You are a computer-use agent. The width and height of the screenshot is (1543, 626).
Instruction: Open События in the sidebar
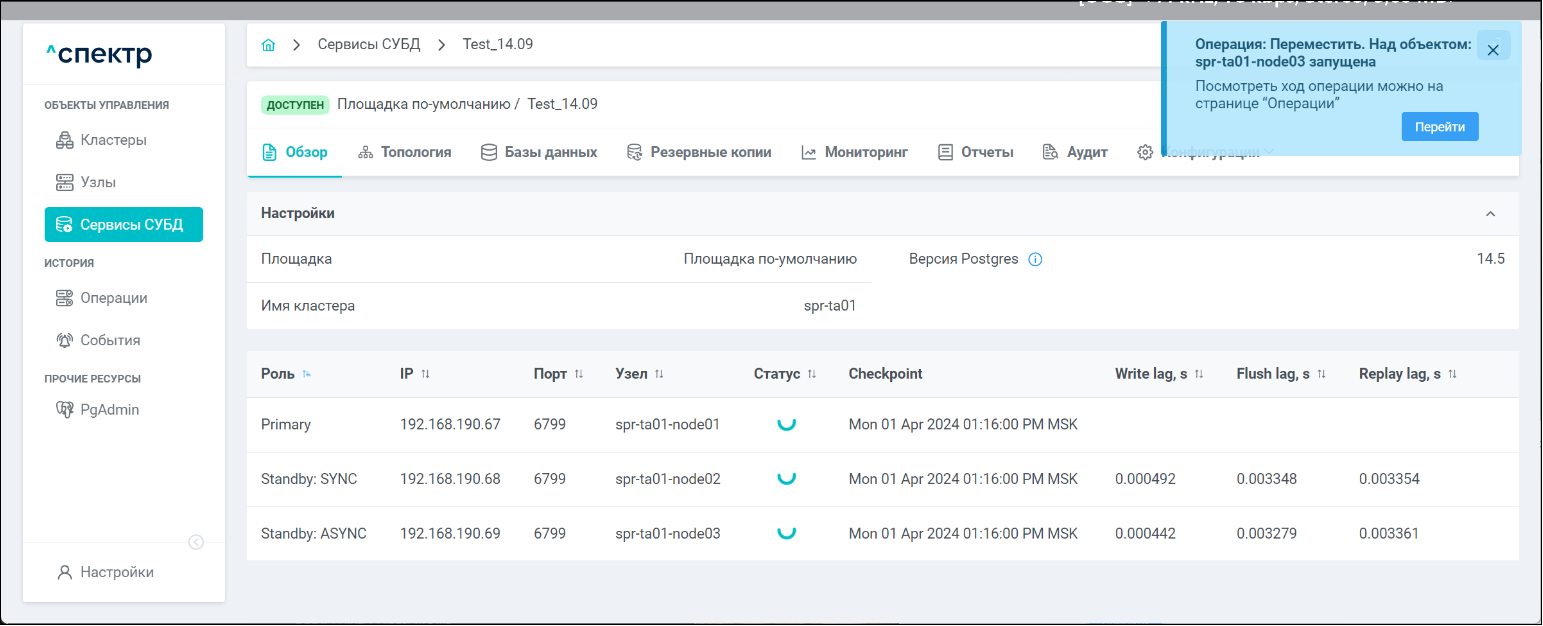tap(109, 340)
